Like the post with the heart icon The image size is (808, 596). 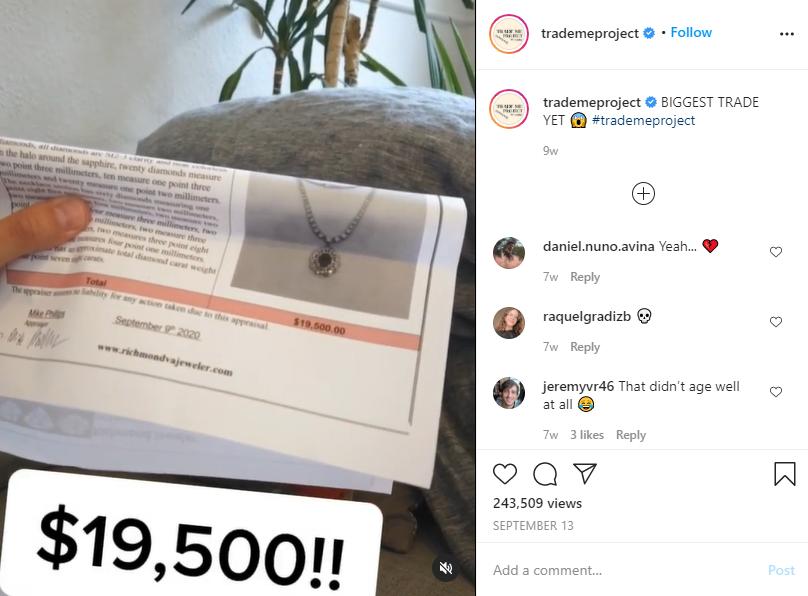(504, 473)
